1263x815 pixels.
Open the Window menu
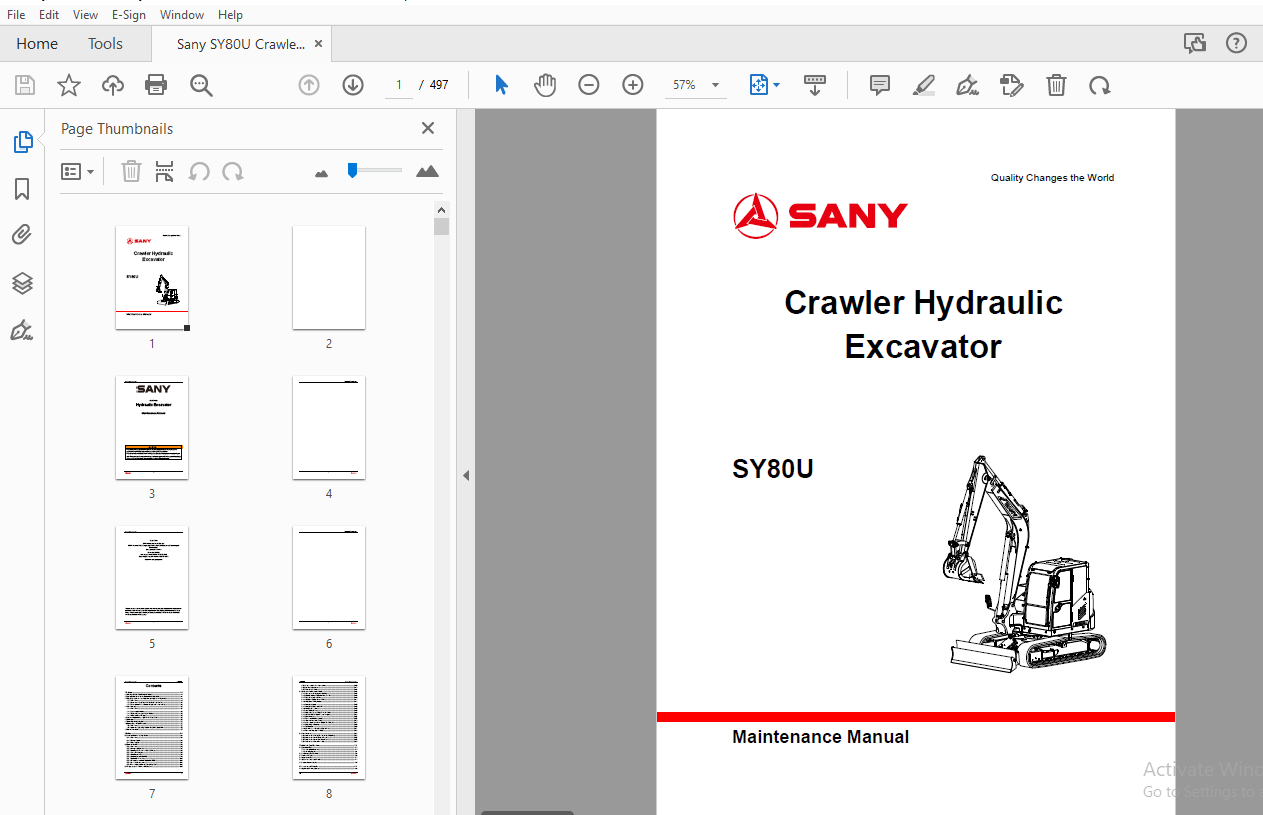(x=182, y=15)
